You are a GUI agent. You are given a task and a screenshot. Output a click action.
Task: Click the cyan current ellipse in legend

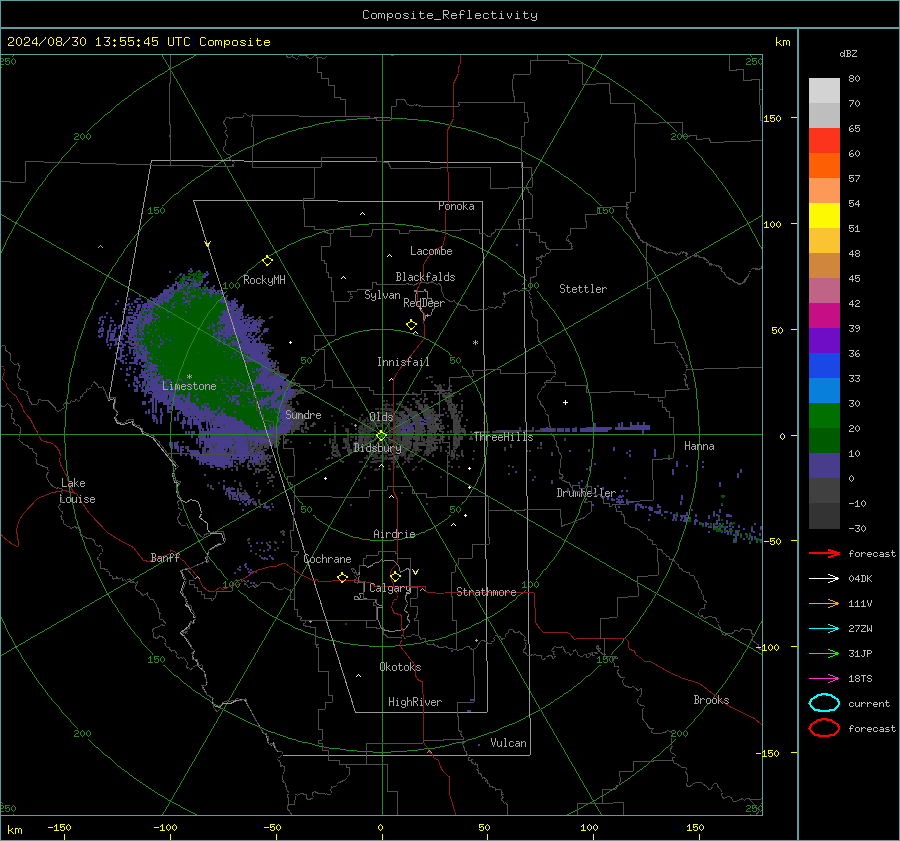pos(824,703)
